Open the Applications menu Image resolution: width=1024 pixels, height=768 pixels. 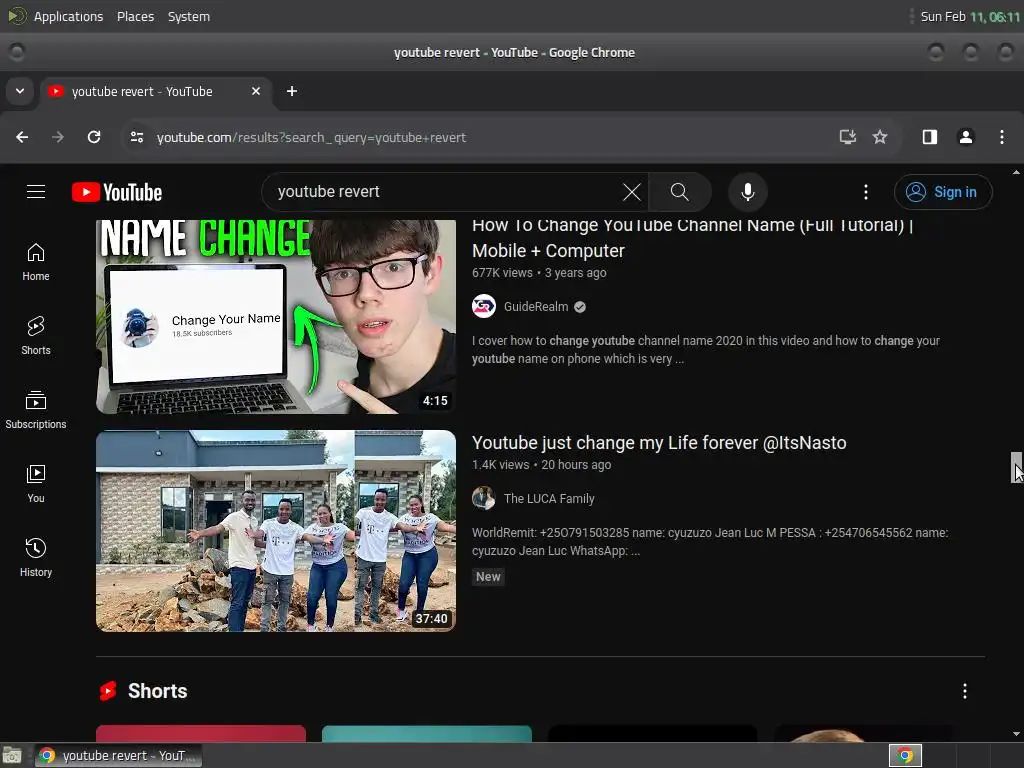(x=68, y=16)
